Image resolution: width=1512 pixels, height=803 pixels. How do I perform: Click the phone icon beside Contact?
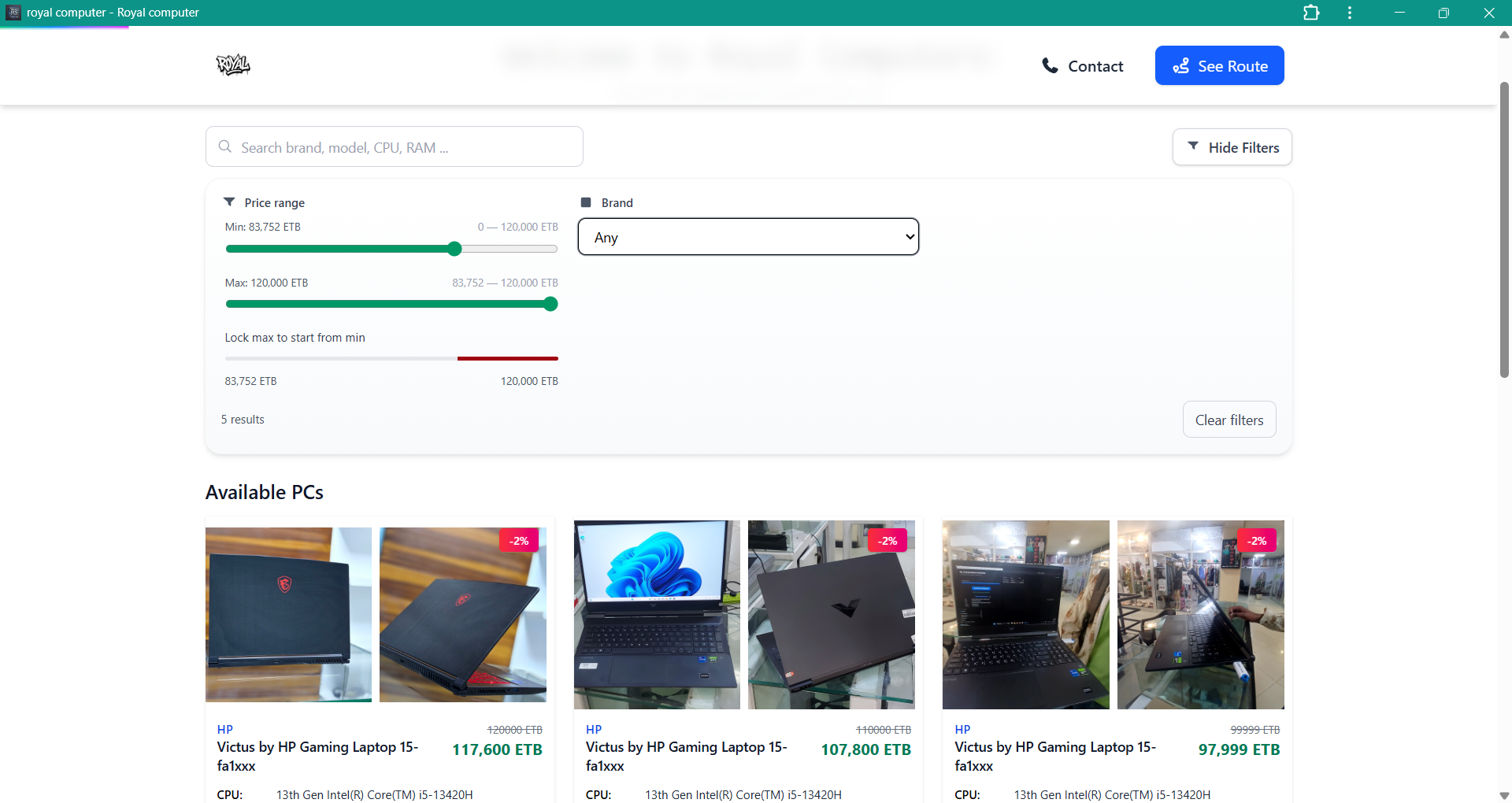click(x=1051, y=65)
